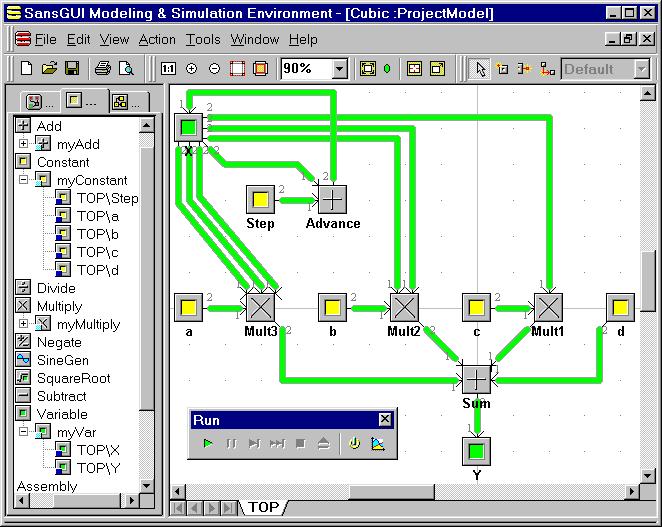
Task: Collapse the myConstant tree node
Action: [24, 180]
